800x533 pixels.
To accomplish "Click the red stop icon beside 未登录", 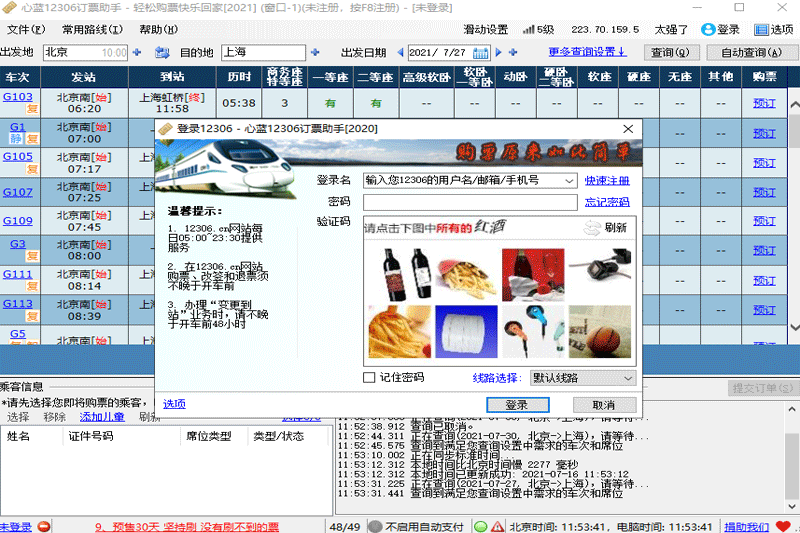I will 41,527.
